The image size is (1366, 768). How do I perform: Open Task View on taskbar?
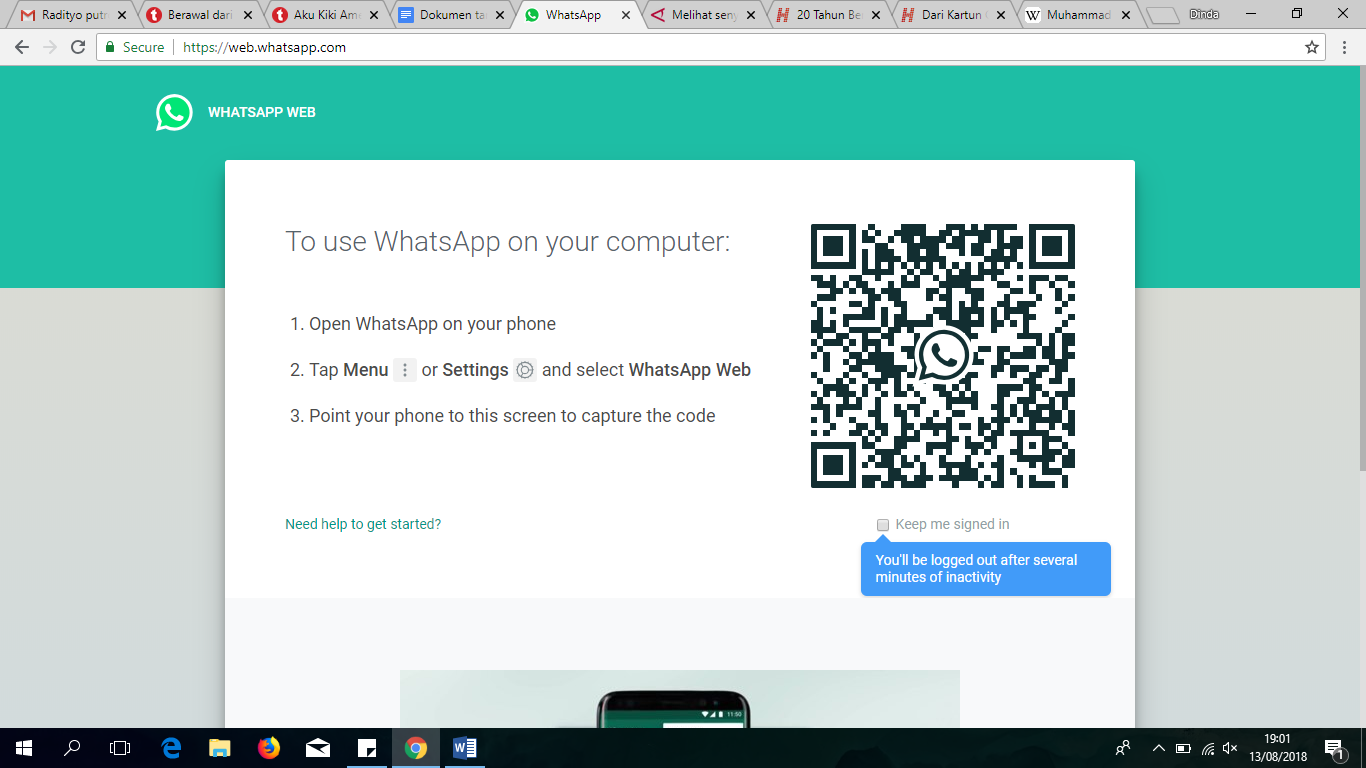click(120, 748)
